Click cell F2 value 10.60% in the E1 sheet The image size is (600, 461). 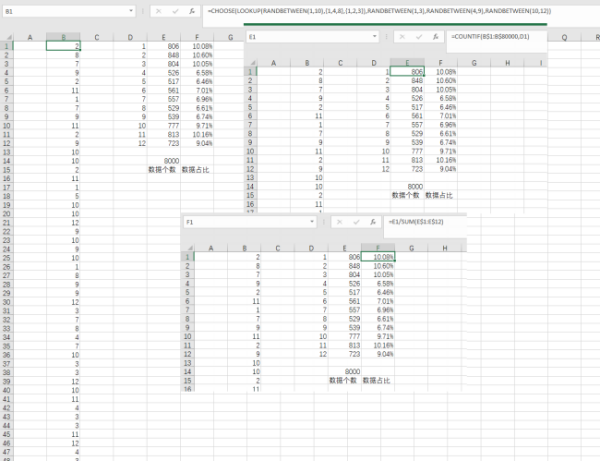(440, 80)
